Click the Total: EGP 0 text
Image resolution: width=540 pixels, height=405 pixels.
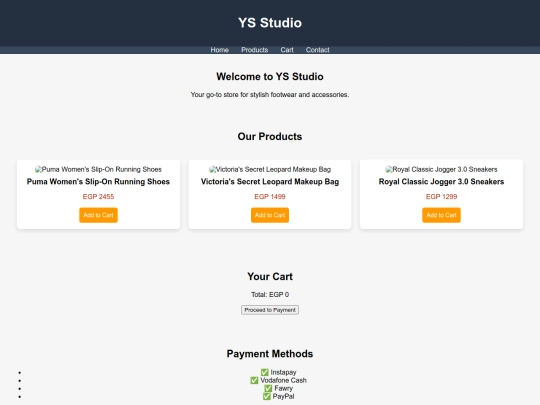click(270, 295)
